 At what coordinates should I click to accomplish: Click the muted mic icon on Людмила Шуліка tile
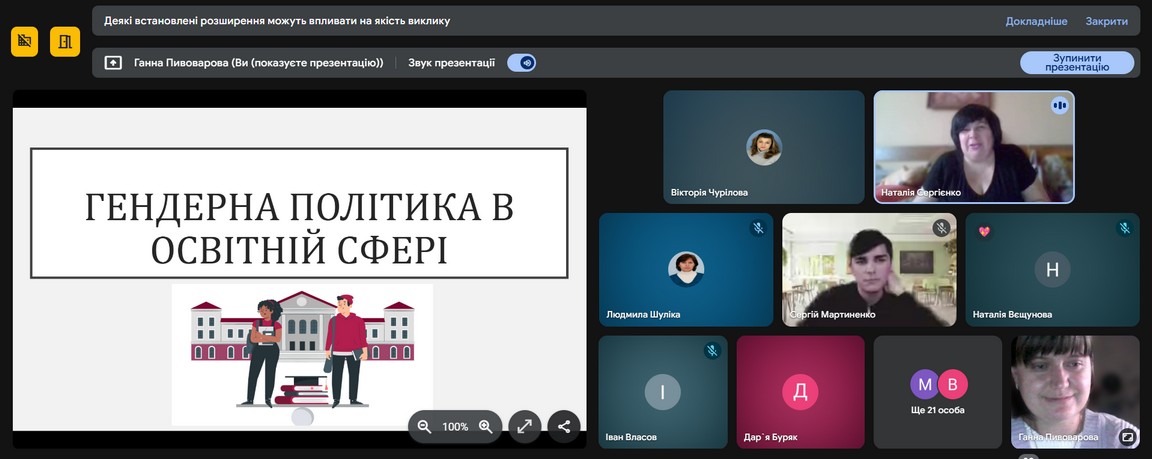click(x=758, y=228)
